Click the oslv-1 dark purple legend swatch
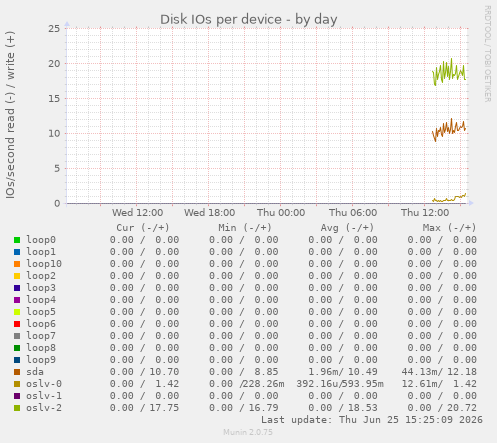Screen dimensions: 497x443 pos(17,396)
